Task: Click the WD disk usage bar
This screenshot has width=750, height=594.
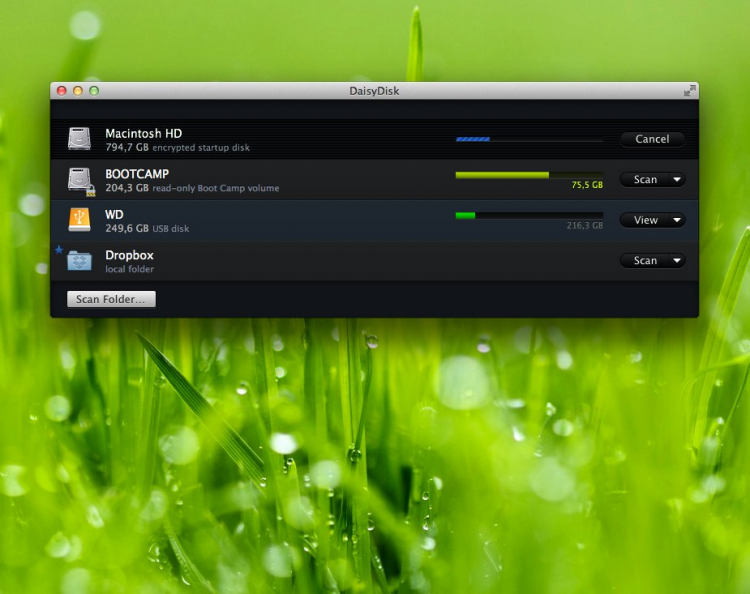Action: coord(529,216)
